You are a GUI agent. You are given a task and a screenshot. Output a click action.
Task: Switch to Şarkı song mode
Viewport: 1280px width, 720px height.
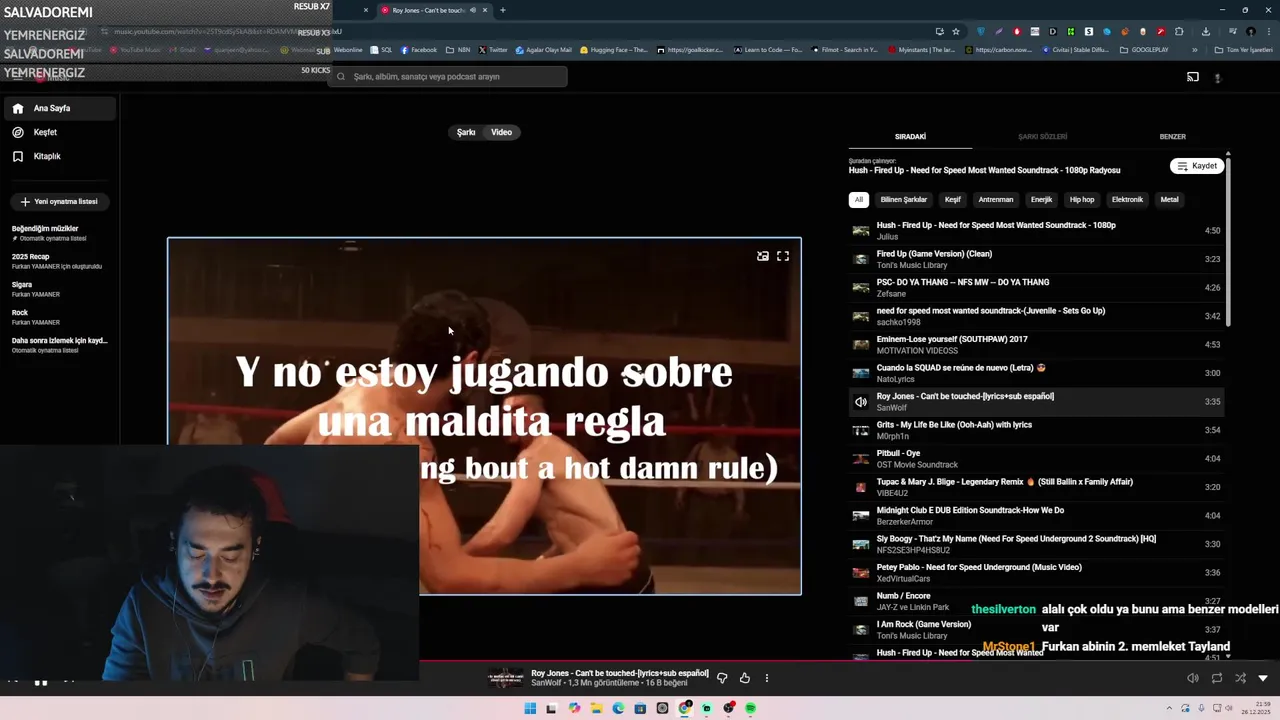tap(466, 132)
